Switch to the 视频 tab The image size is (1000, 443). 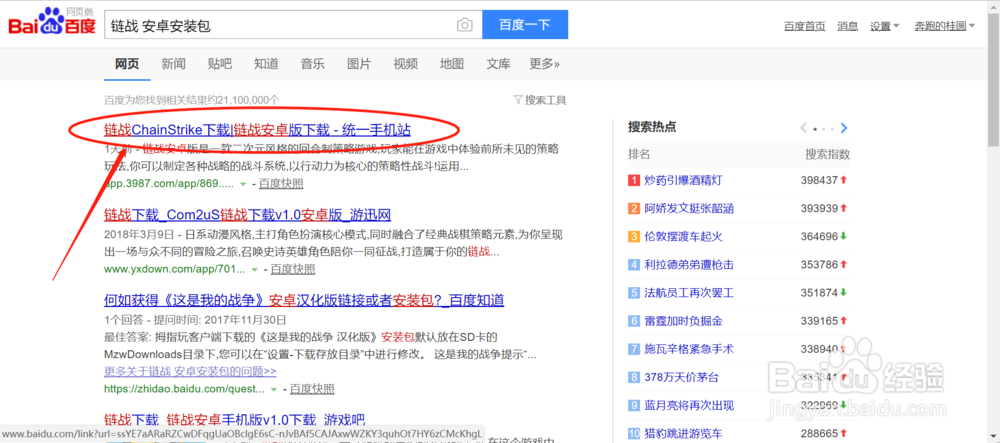[406, 64]
